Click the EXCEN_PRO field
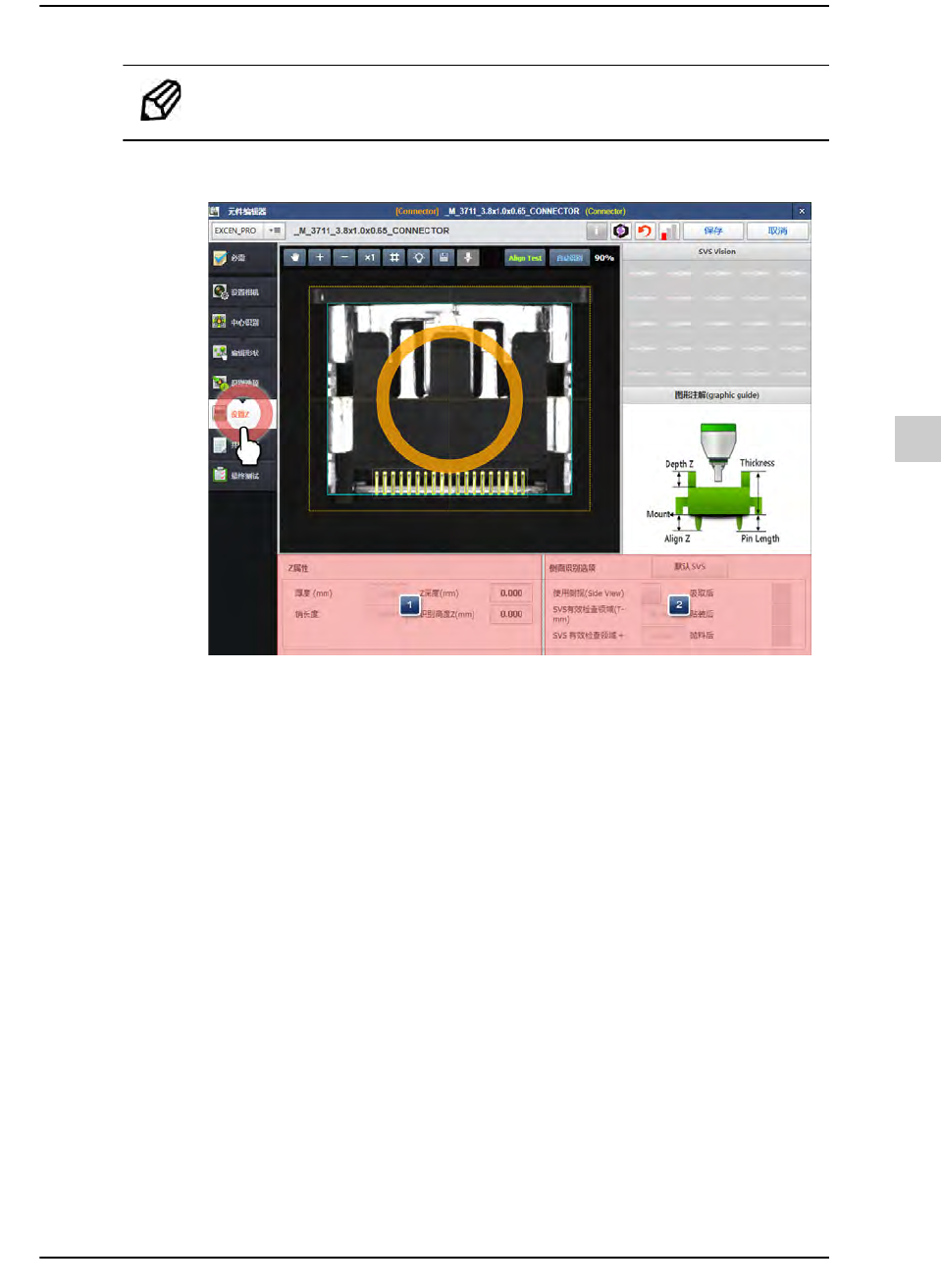 [x=236, y=232]
